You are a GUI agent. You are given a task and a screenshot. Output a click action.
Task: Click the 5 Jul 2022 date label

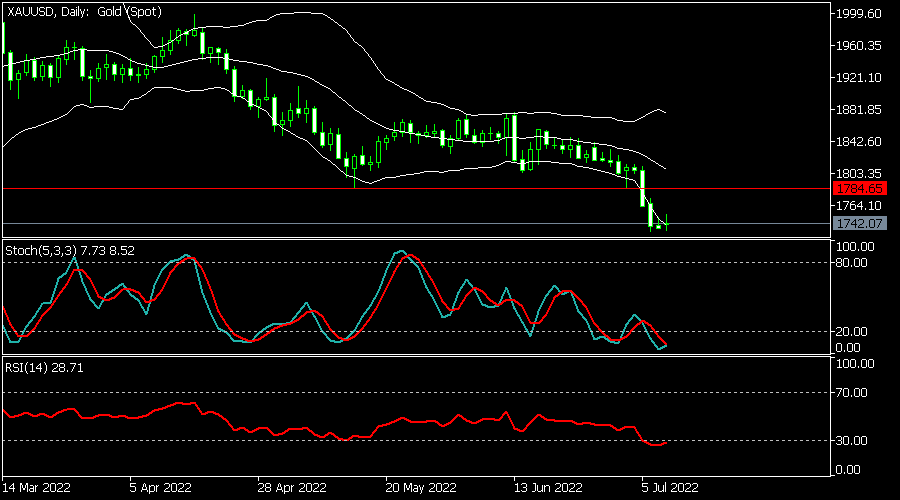[x=670, y=488]
